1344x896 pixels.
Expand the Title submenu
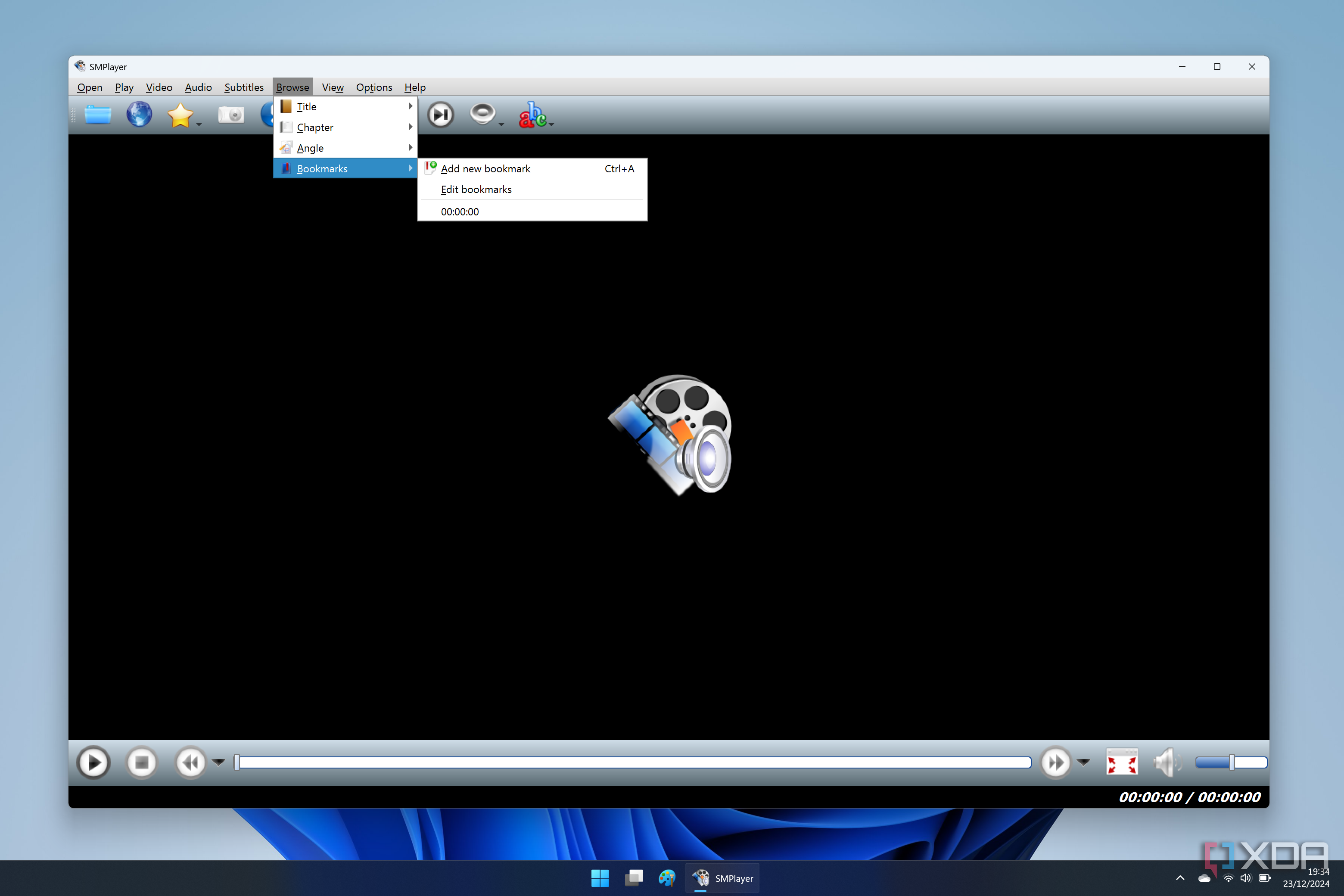[346, 107]
